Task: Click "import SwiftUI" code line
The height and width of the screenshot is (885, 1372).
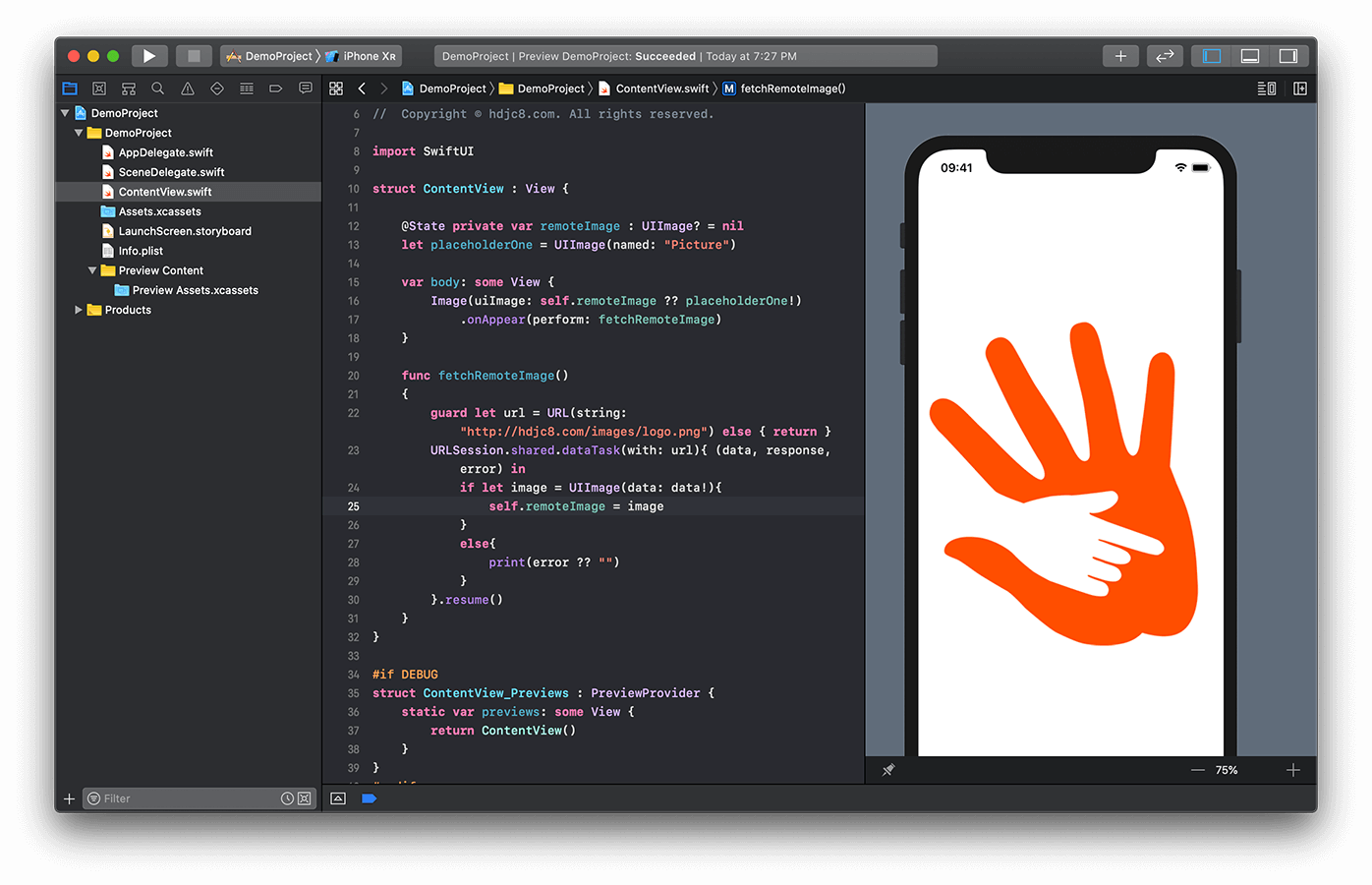Action: [x=423, y=151]
